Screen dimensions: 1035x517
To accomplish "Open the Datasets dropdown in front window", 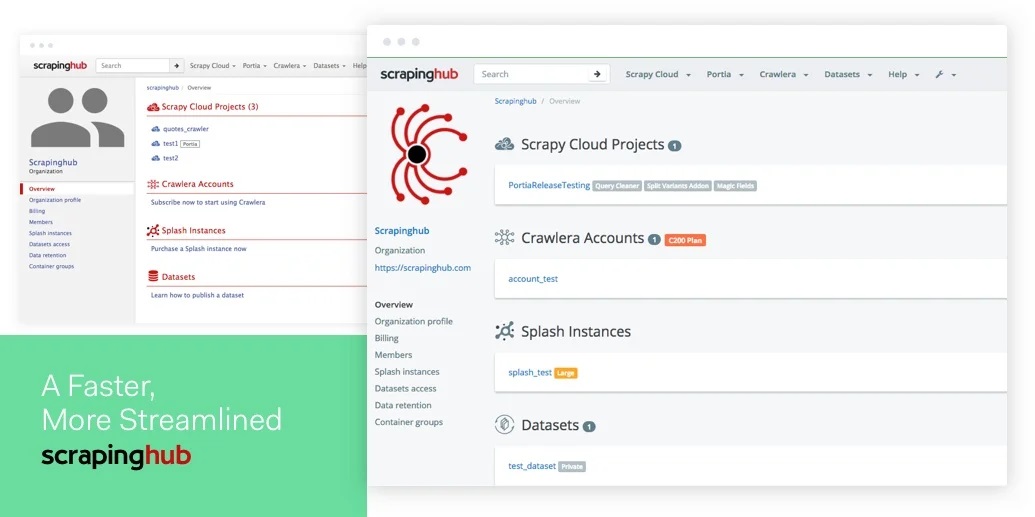I will point(848,75).
